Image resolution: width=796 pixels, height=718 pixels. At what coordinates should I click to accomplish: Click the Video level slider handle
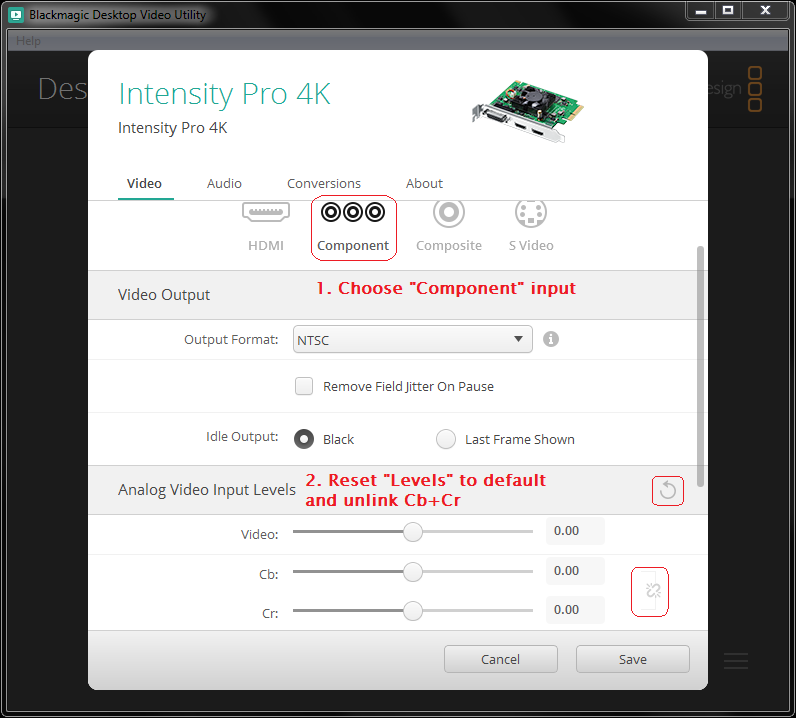(413, 532)
